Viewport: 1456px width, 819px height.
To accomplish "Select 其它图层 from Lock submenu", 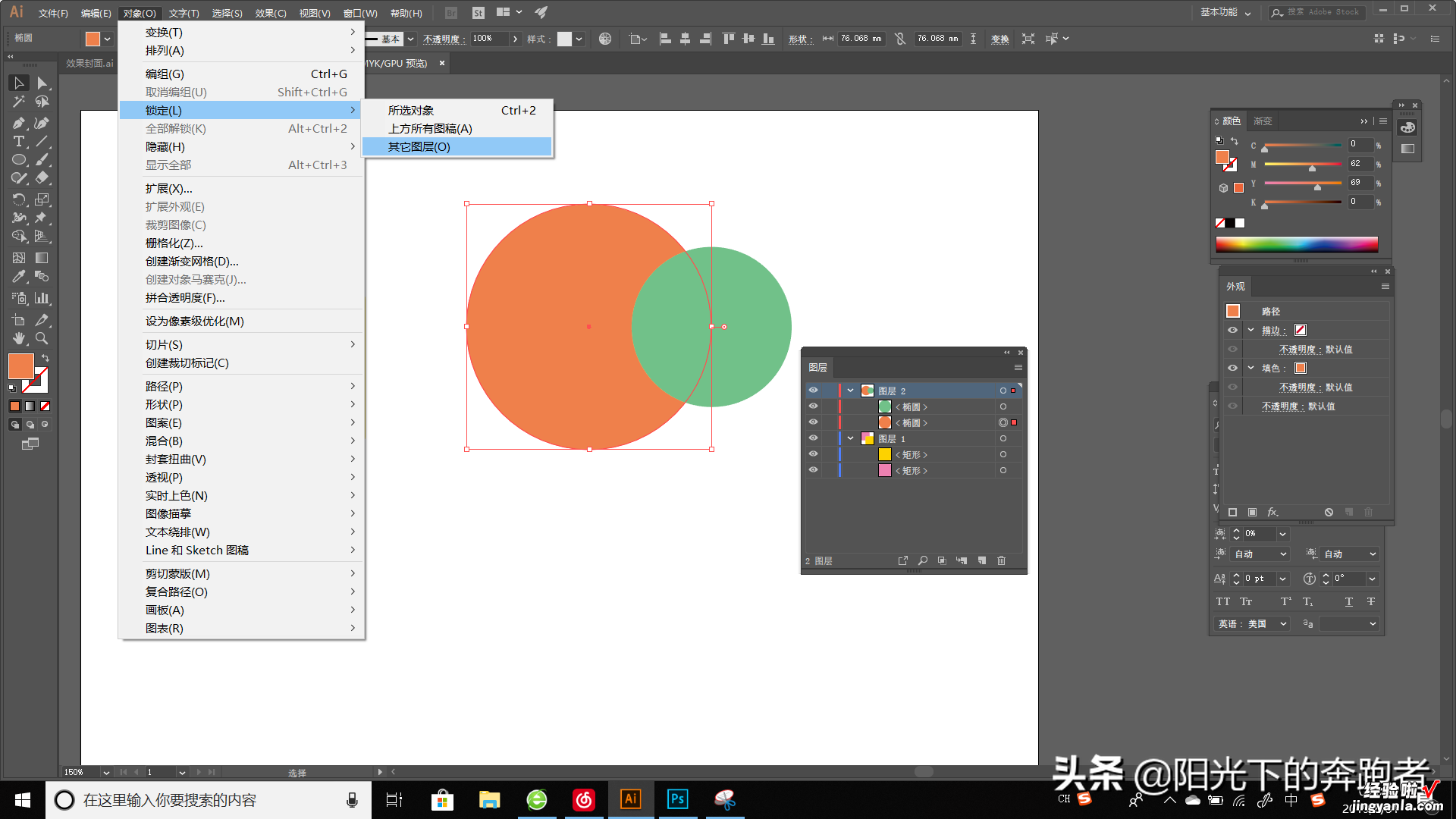I will pyautogui.click(x=418, y=147).
